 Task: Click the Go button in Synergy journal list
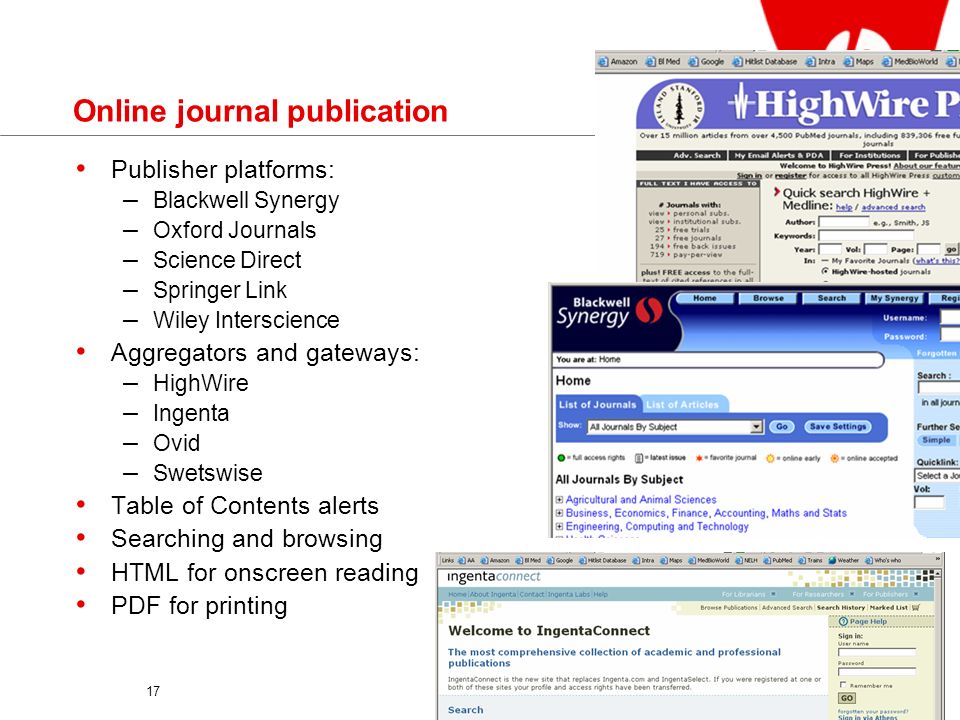(782, 427)
